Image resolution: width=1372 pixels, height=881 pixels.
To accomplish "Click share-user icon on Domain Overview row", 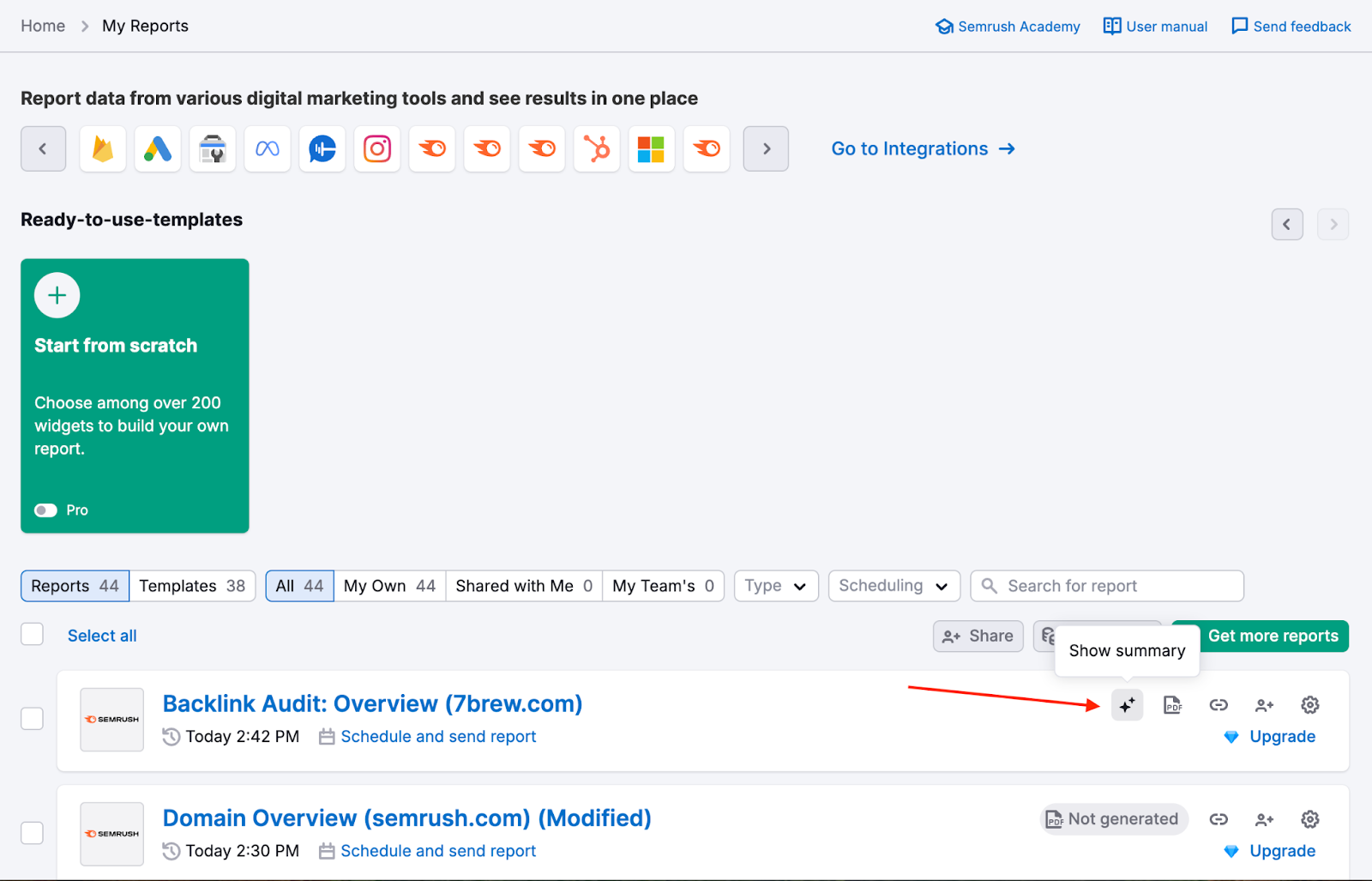I will point(1264,819).
